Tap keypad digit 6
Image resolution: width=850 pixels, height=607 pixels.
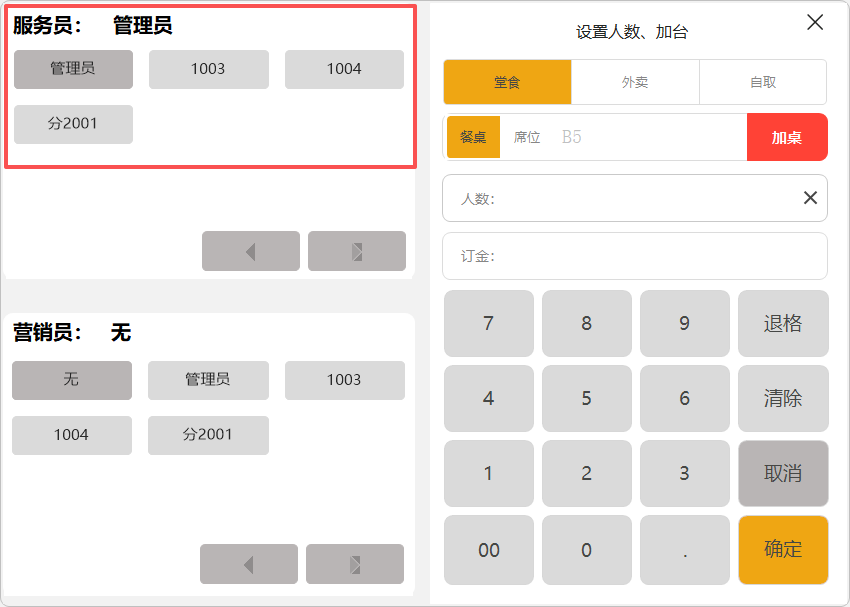[x=685, y=398]
